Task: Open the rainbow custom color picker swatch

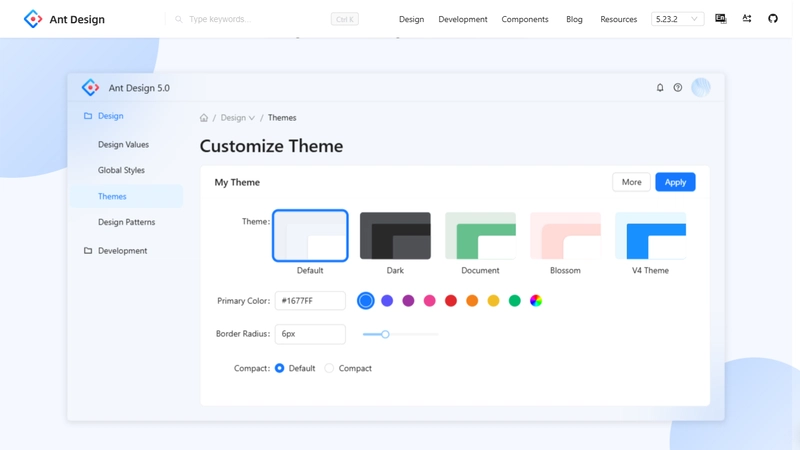Action: point(536,301)
